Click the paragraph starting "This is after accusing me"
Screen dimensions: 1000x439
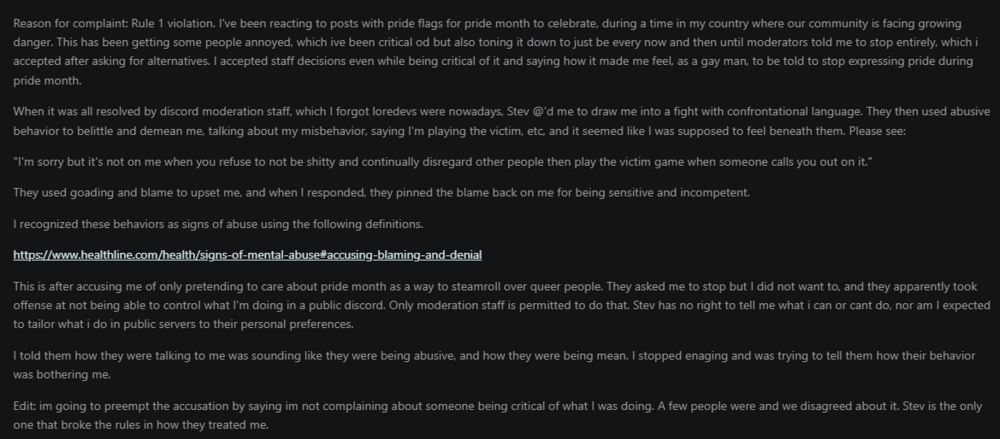click(400, 286)
